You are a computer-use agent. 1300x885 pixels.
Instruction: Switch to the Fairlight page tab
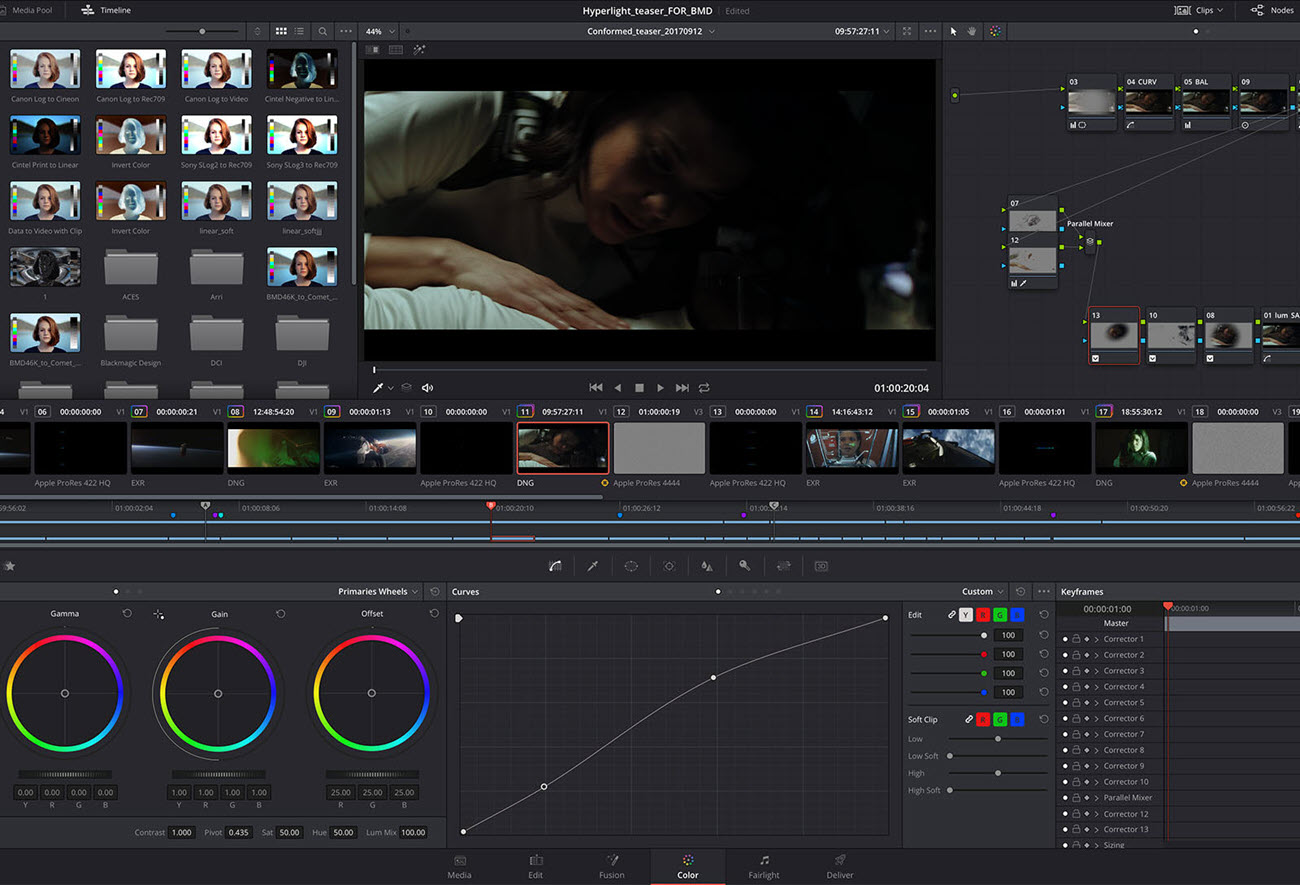(764, 866)
